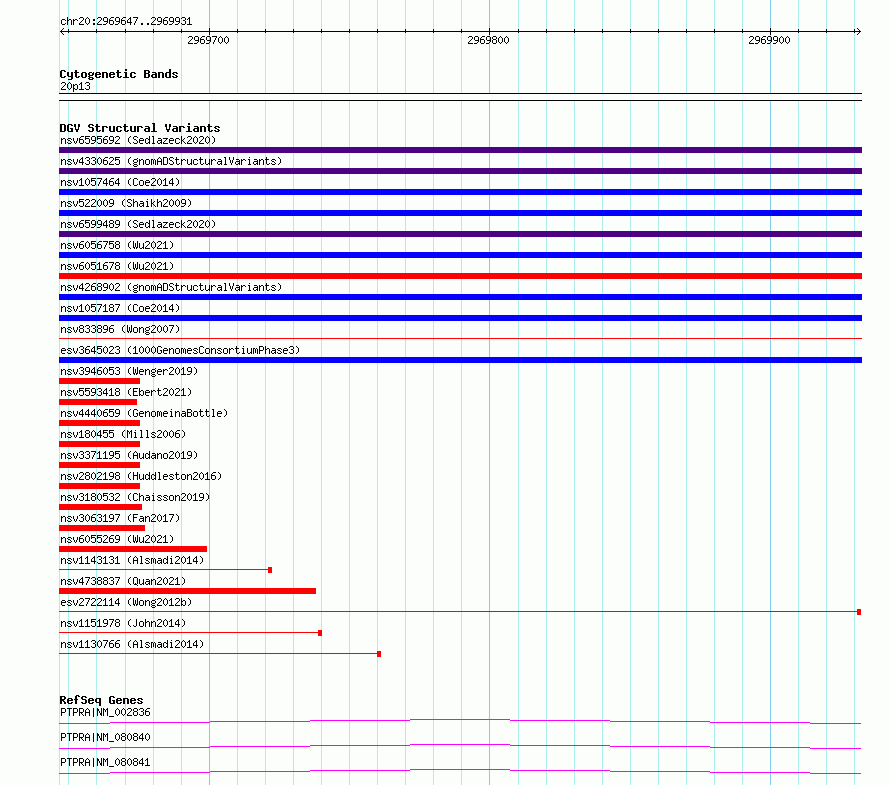Select esv2722114 (Wong2012b) label
This screenshot has height=785, width=890.
pos(126,602)
